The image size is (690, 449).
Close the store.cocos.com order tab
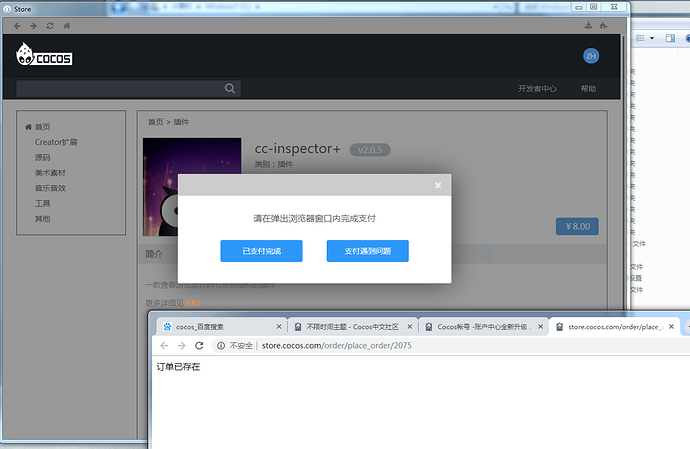(671, 327)
